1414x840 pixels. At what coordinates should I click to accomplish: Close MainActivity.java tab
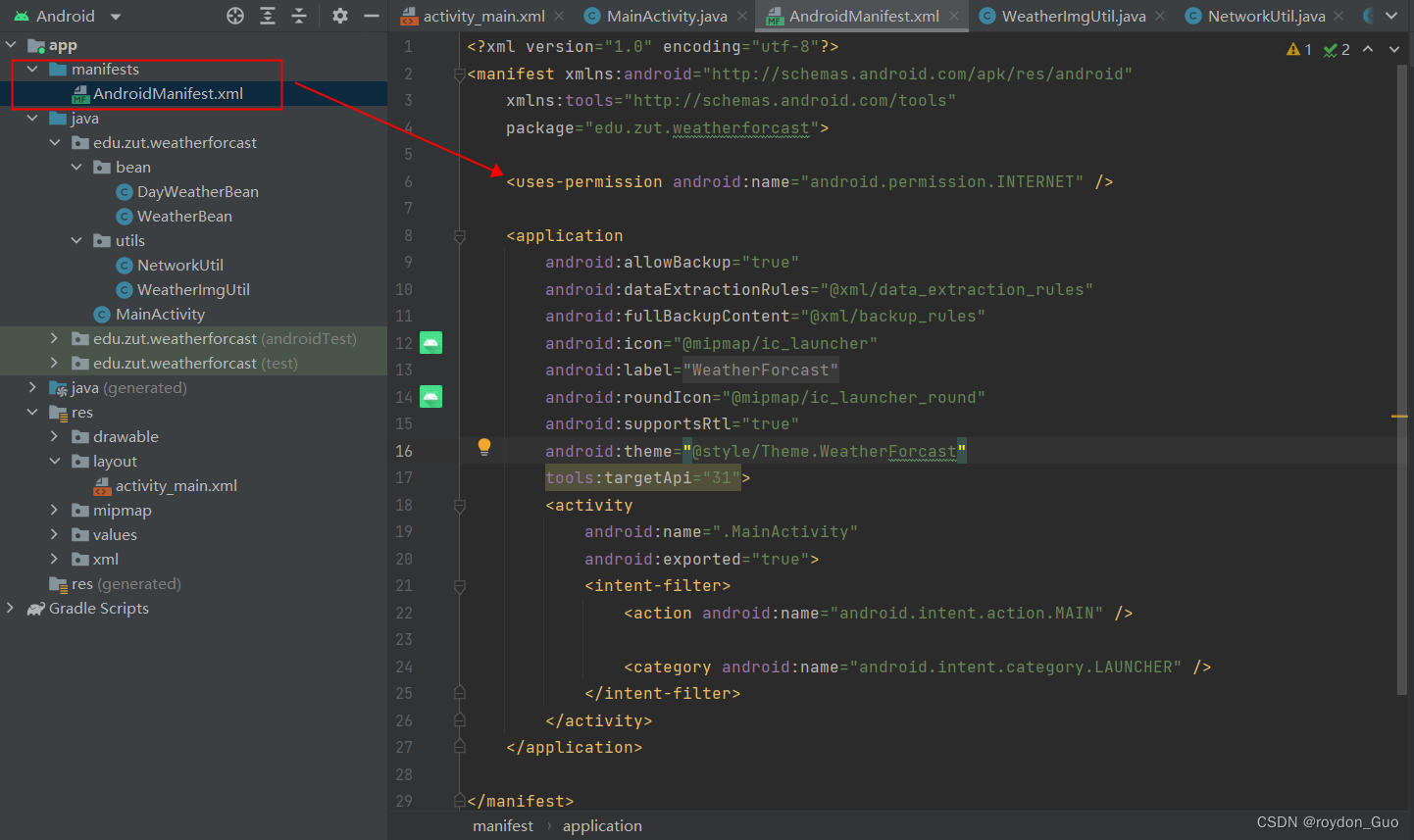pos(742,16)
